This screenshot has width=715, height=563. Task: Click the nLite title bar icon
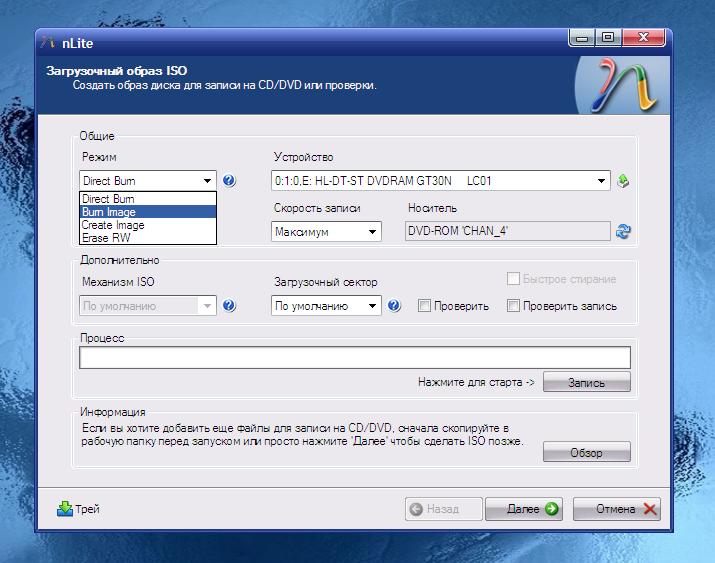(x=47, y=42)
